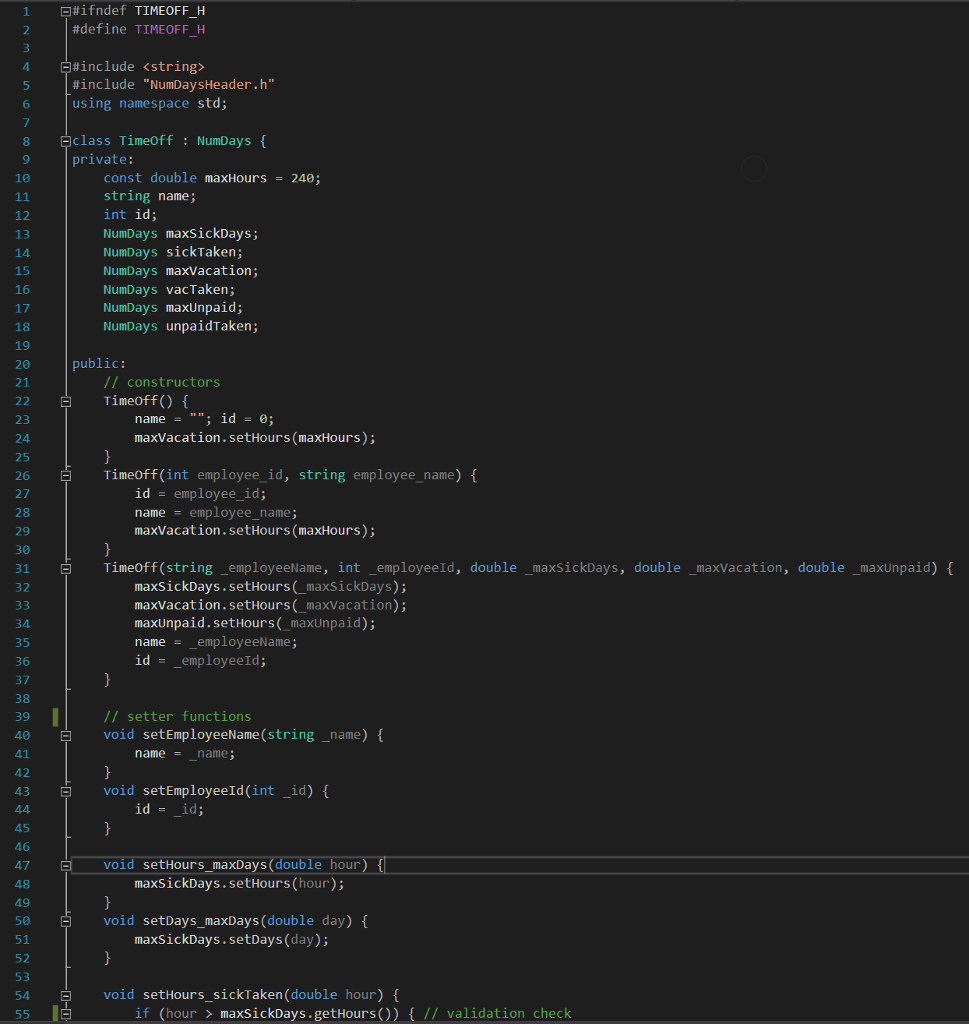Image resolution: width=969 pixels, height=1024 pixels.
Task: Click the maxVacation member declaration on line 15
Action: coord(181,270)
